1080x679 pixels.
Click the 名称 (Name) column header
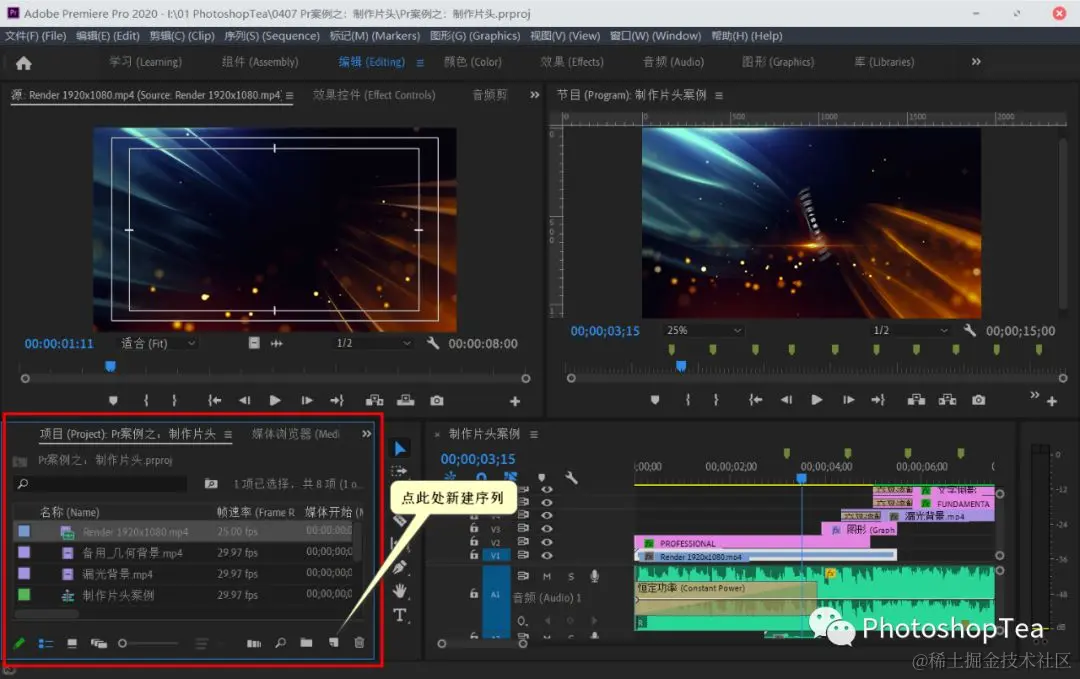point(69,512)
